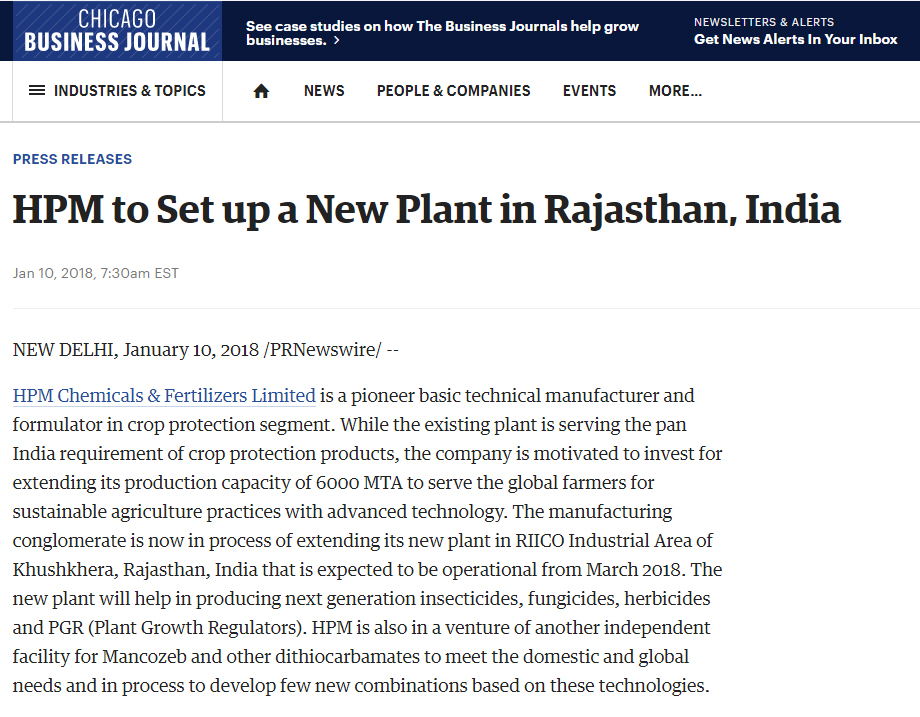Open HPM Chemicals & Fertilizers Limited link

[164, 395]
